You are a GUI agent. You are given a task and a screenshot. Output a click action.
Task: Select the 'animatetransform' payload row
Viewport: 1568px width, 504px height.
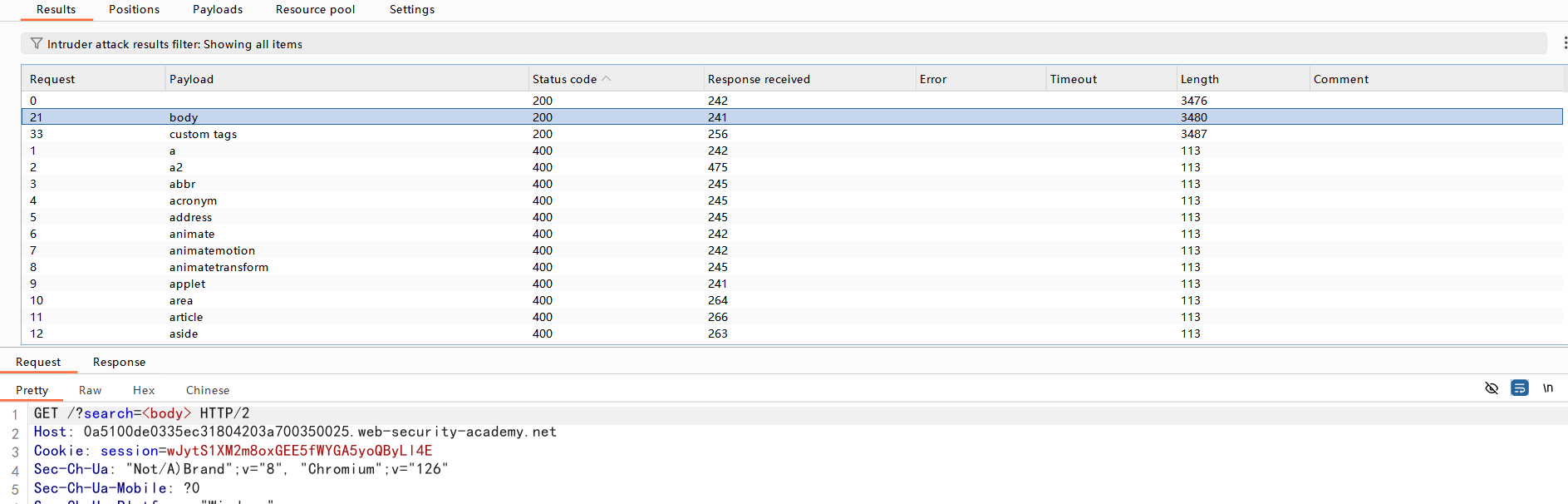pos(219,267)
